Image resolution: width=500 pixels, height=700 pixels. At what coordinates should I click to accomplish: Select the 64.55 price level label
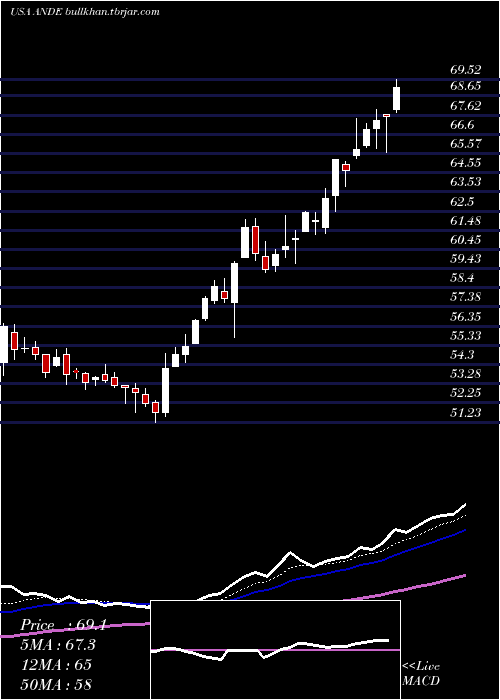click(466, 163)
